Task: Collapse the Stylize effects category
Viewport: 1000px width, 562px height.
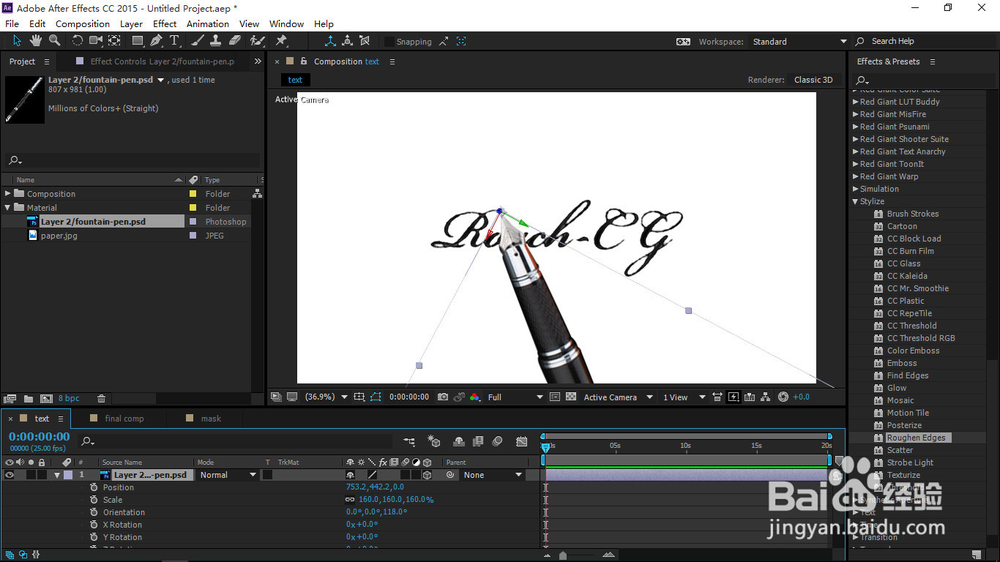Action: point(855,202)
